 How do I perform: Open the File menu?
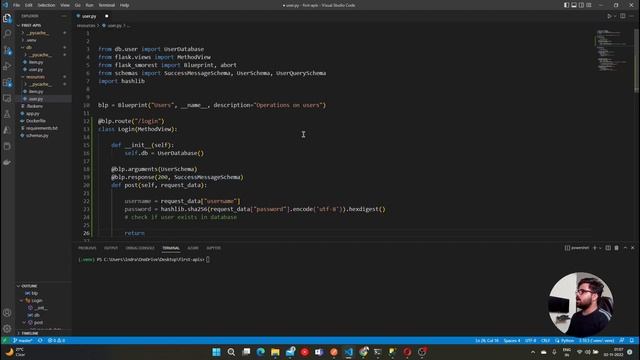click(16, 5)
